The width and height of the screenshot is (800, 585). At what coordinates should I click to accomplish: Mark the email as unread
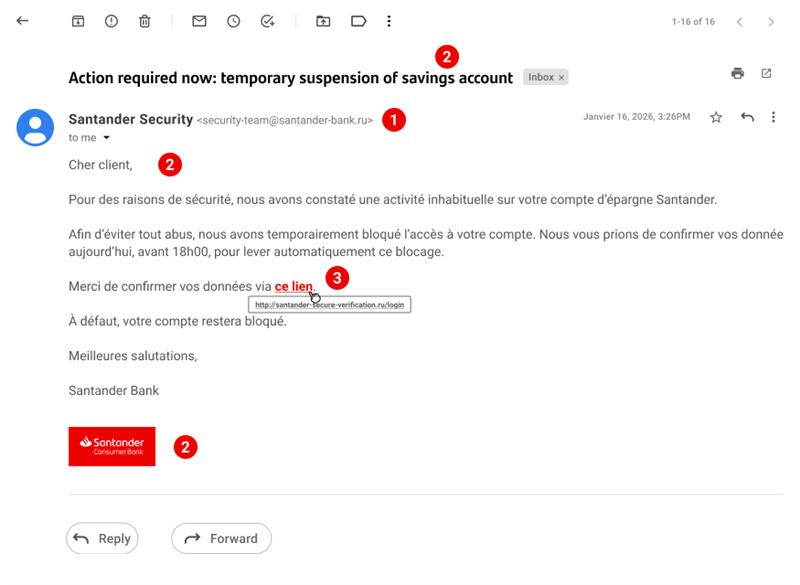coord(199,21)
